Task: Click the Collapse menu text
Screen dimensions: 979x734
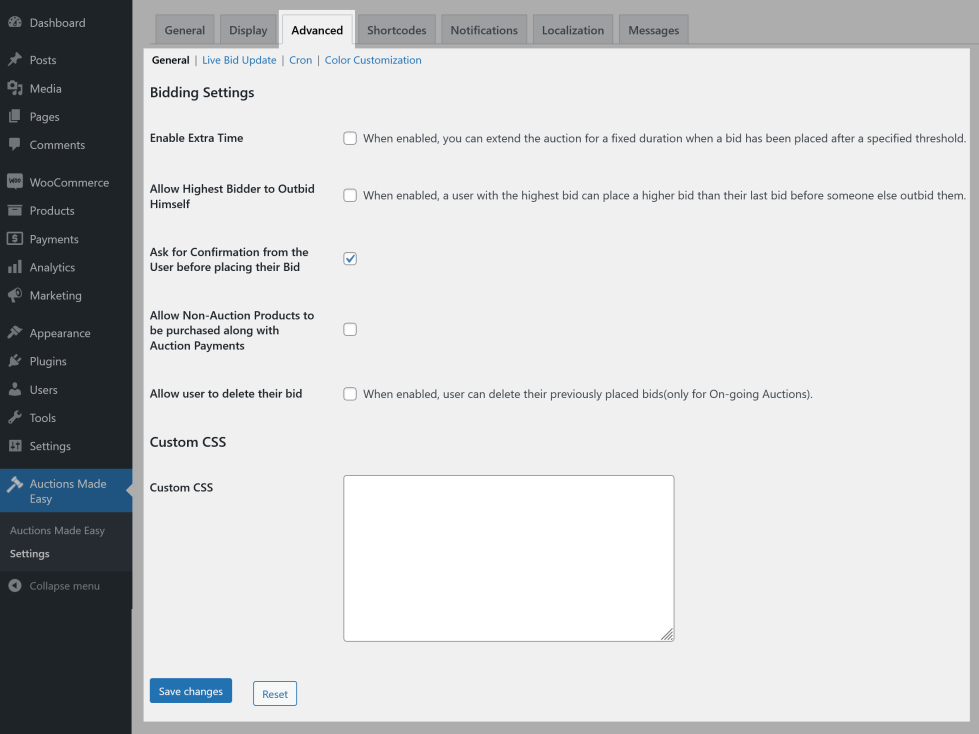Action: [x=64, y=585]
